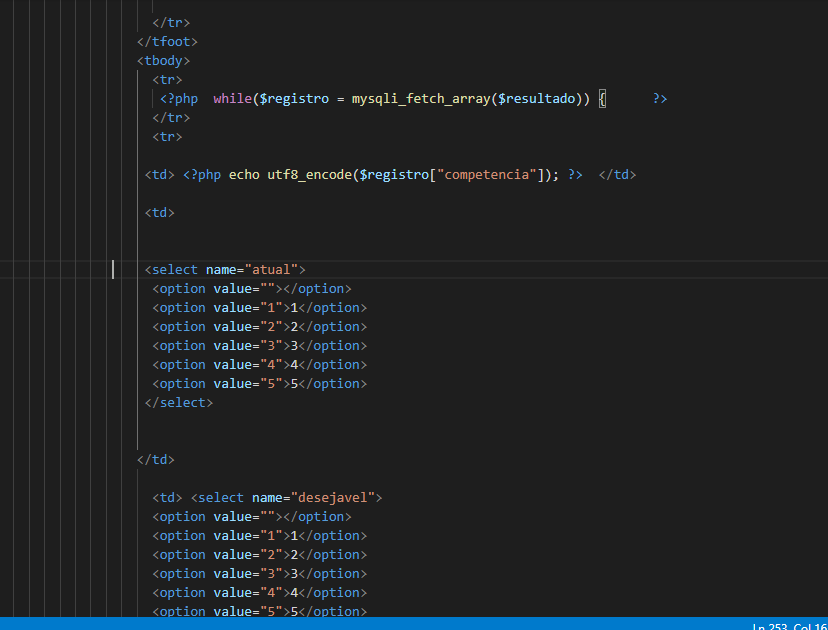Click option value "5" in atual select
Screen dimensions: 828x630
point(259,384)
